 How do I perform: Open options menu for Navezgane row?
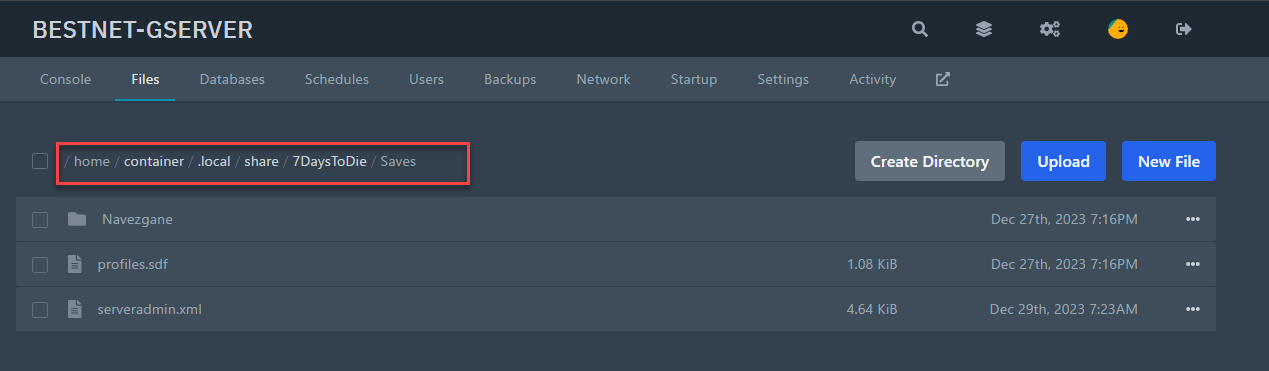click(x=1192, y=219)
